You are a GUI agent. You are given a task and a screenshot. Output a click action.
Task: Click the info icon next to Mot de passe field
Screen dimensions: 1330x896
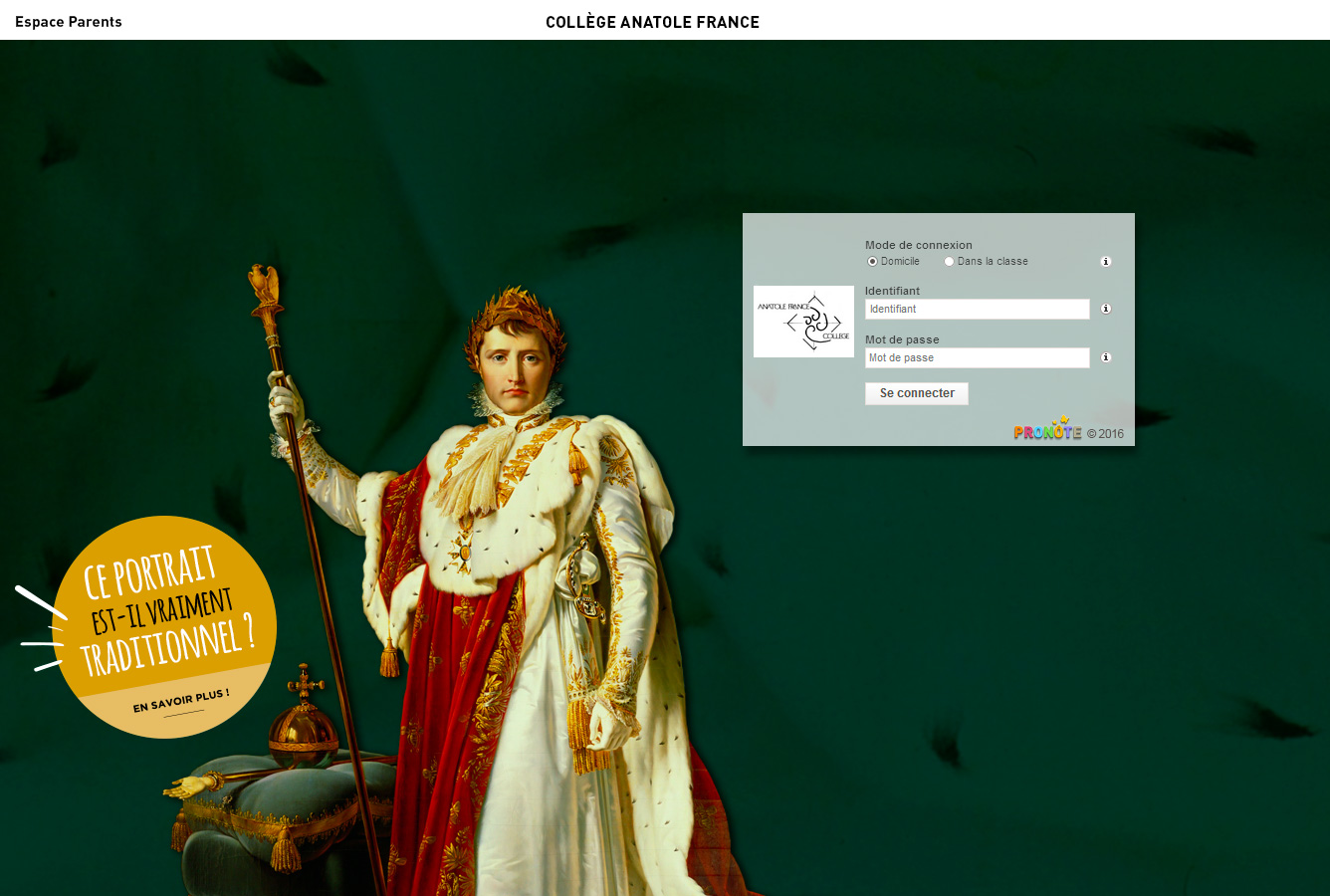point(1105,357)
